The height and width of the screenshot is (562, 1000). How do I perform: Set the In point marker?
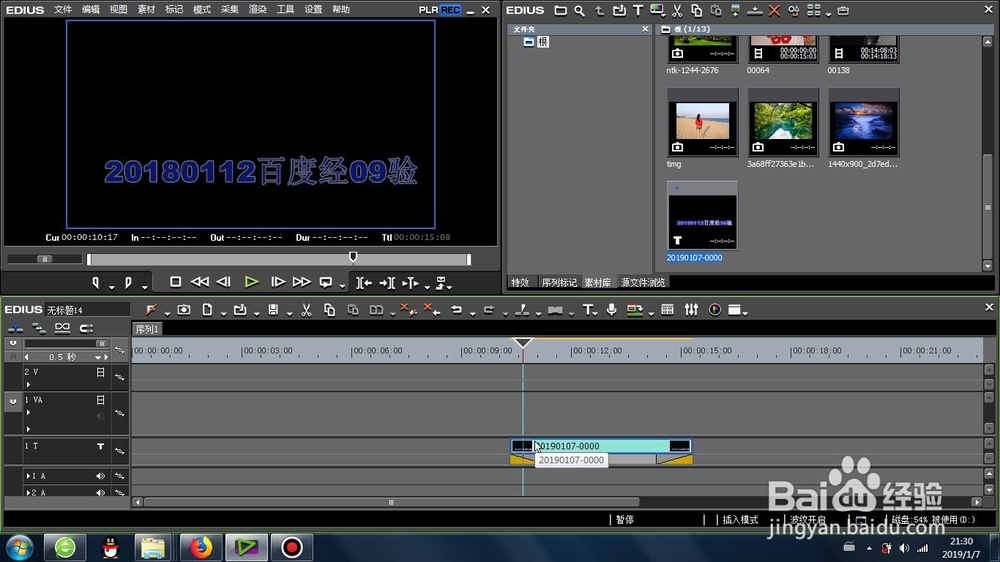click(x=96, y=282)
